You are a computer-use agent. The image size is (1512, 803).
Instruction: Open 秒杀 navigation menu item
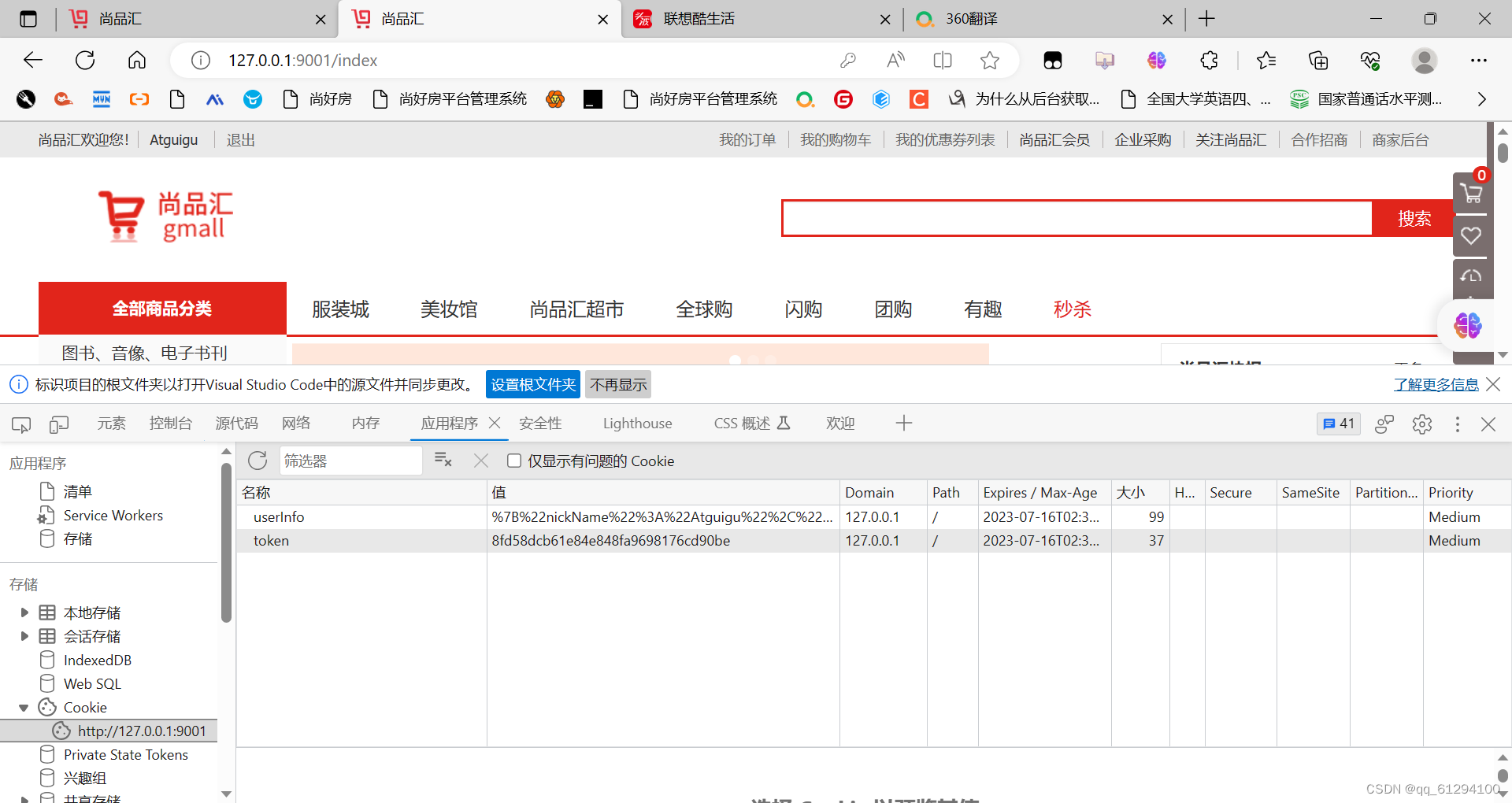(1073, 309)
